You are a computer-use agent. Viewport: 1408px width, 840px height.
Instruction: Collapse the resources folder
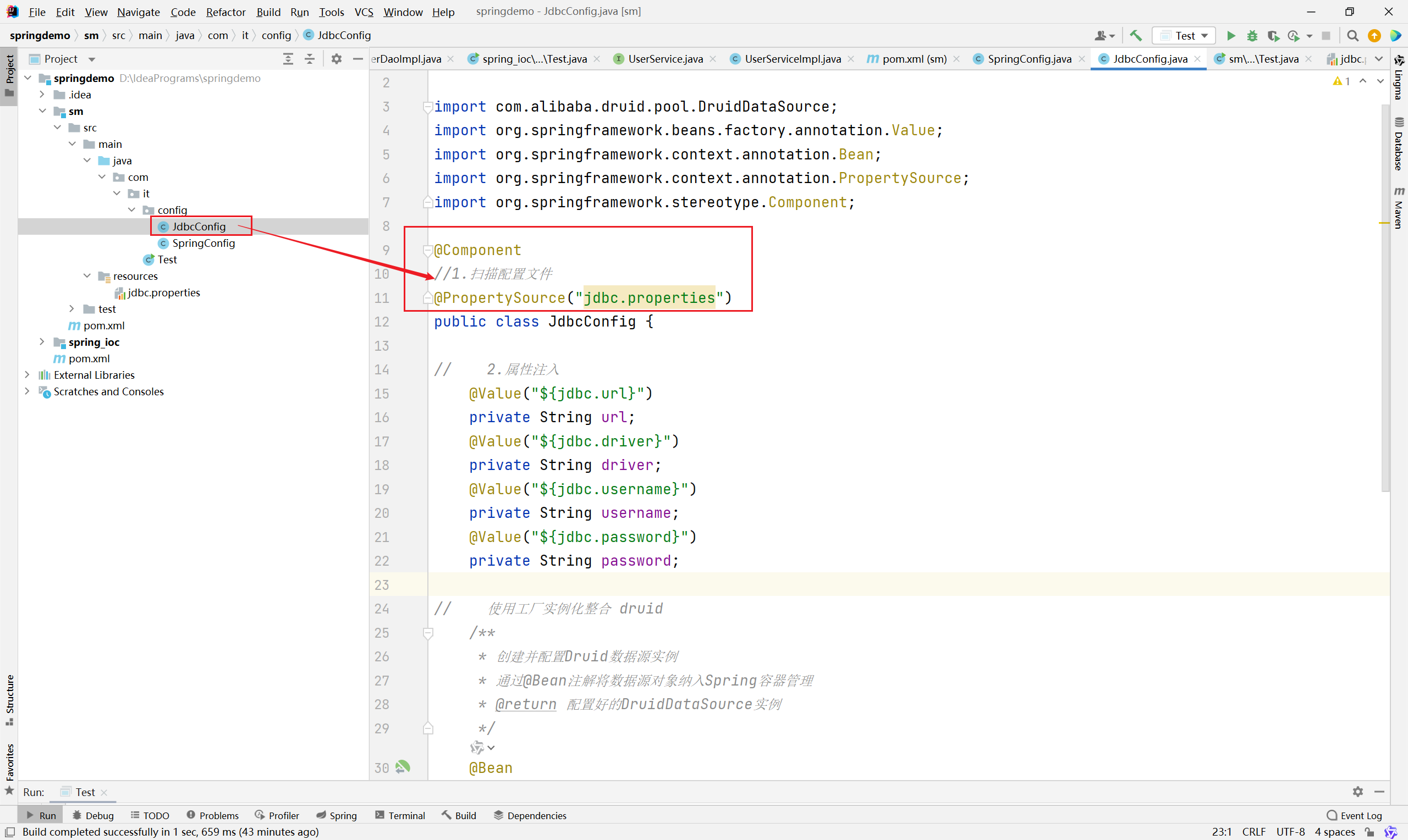click(87, 276)
